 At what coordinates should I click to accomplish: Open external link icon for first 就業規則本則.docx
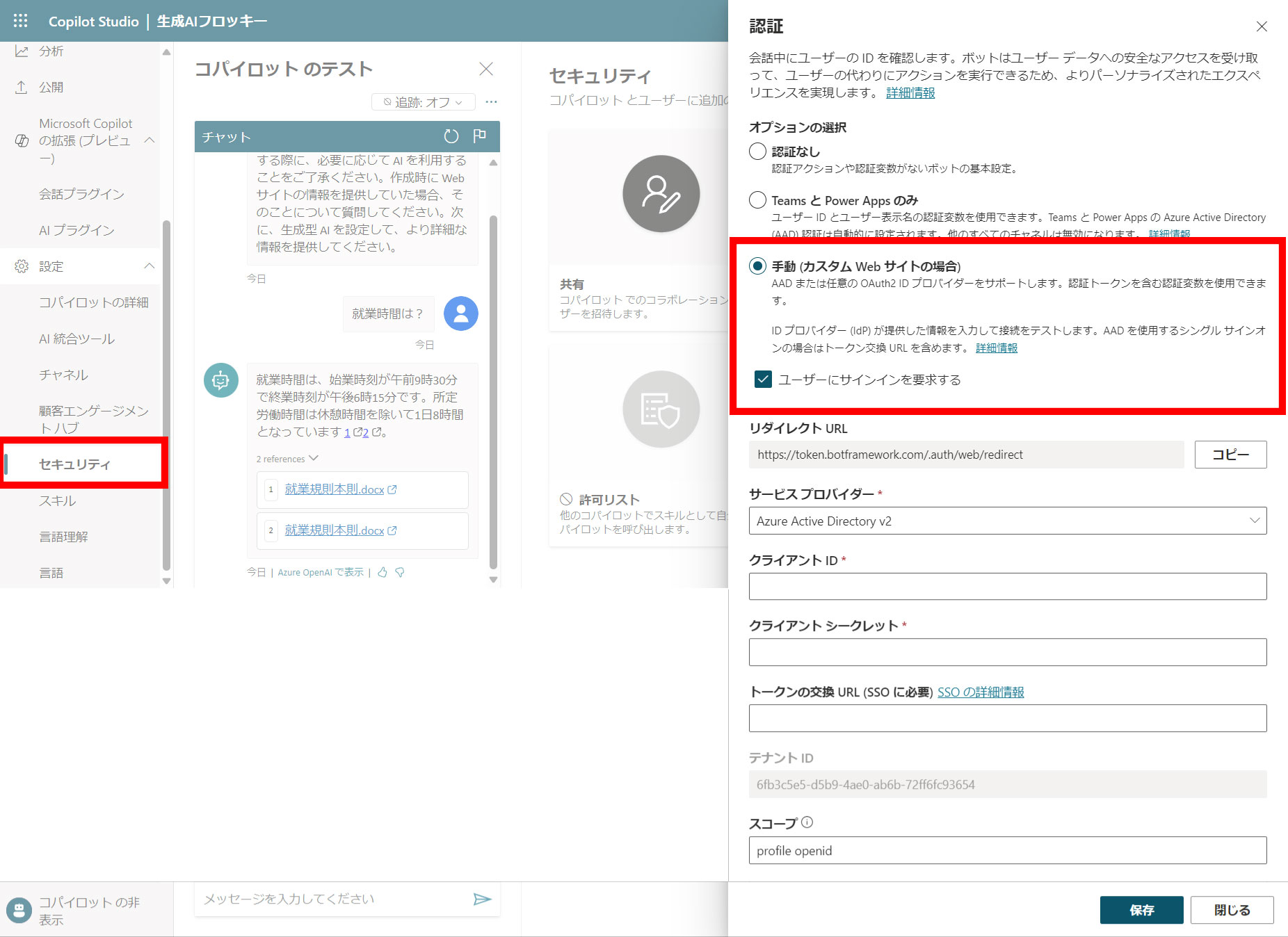click(392, 489)
